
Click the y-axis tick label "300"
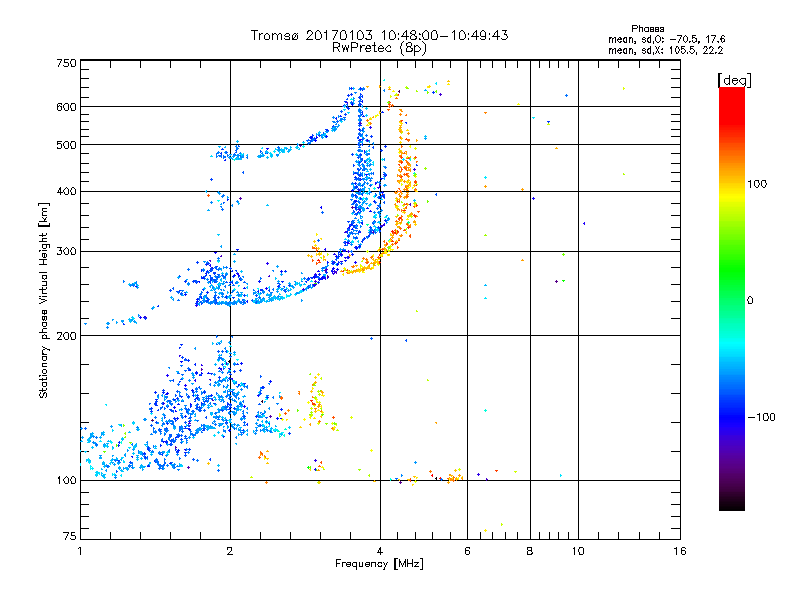[66, 252]
